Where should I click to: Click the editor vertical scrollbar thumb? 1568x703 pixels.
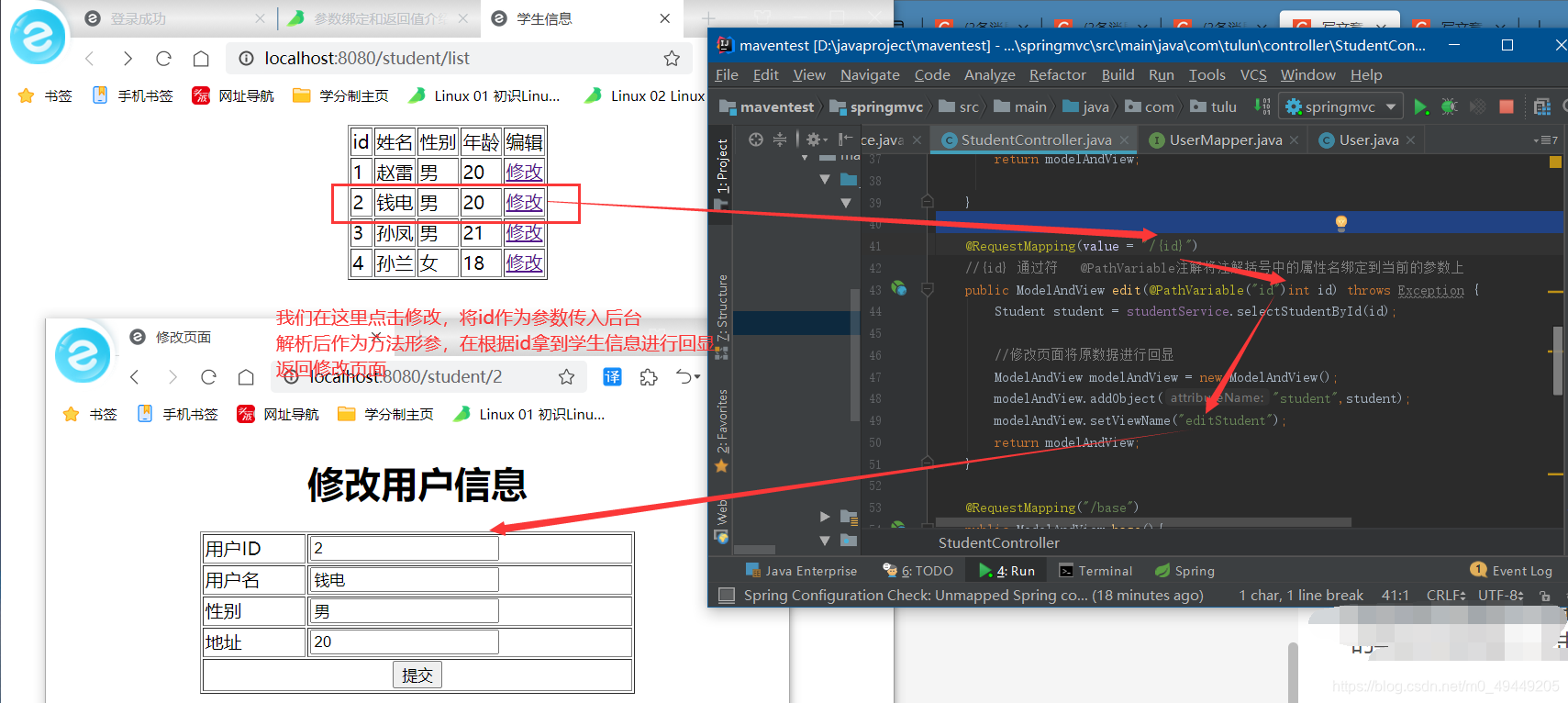tap(1557, 361)
